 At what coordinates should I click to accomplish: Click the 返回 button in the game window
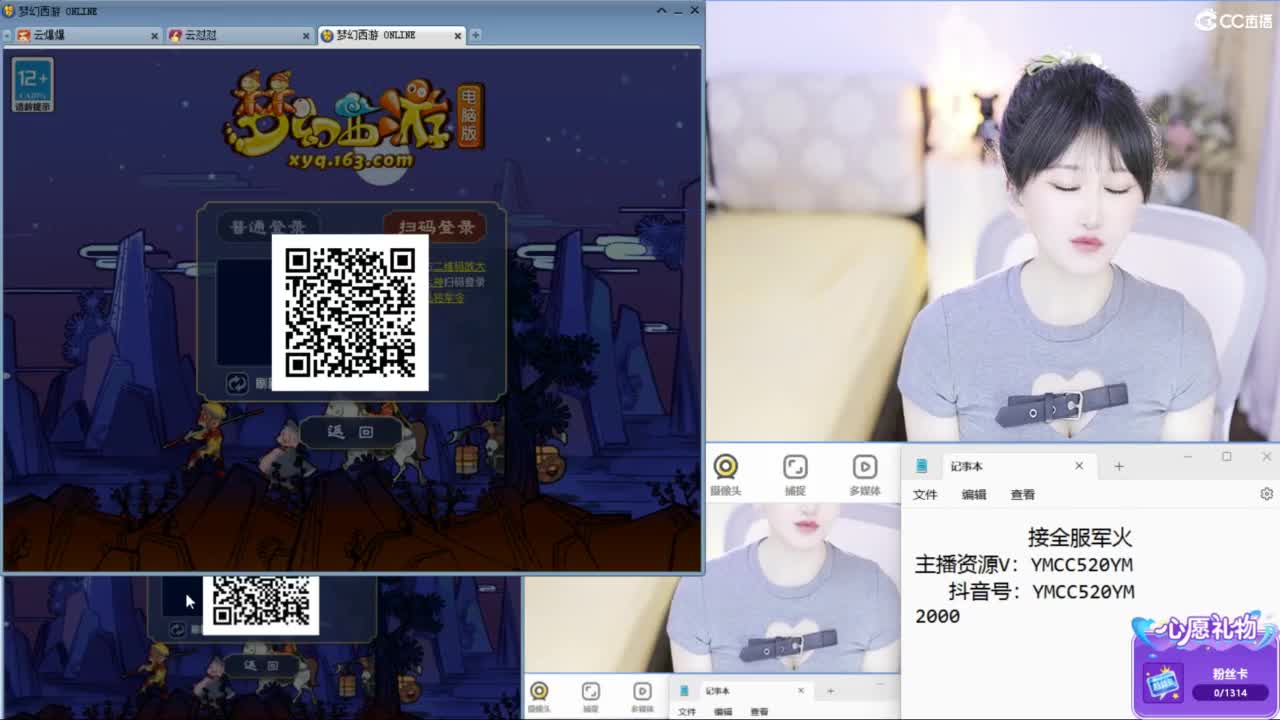click(x=350, y=432)
